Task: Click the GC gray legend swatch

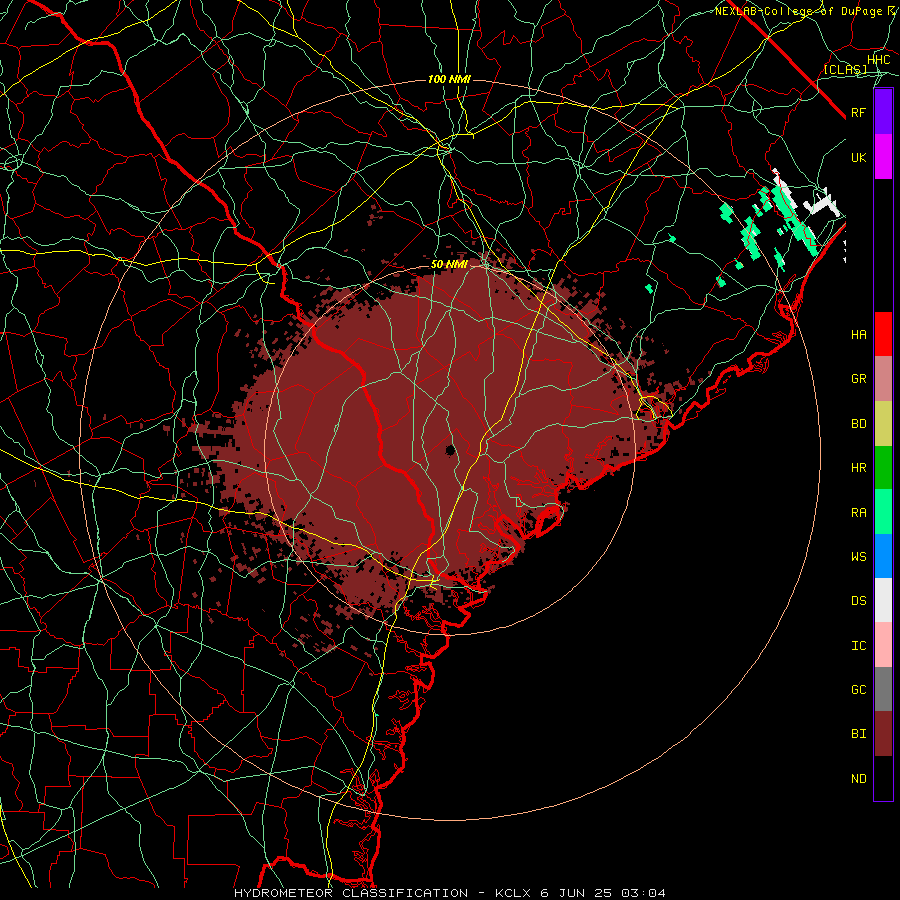Action: [x=883, y=689]
